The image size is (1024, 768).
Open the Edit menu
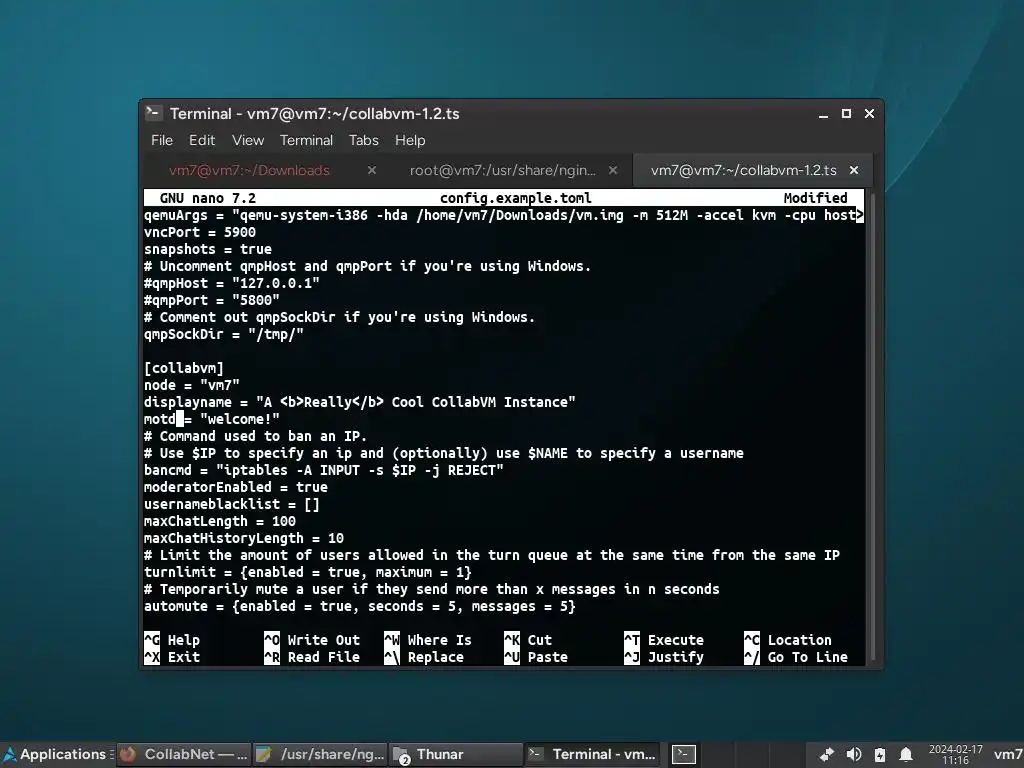click(202, 140)
